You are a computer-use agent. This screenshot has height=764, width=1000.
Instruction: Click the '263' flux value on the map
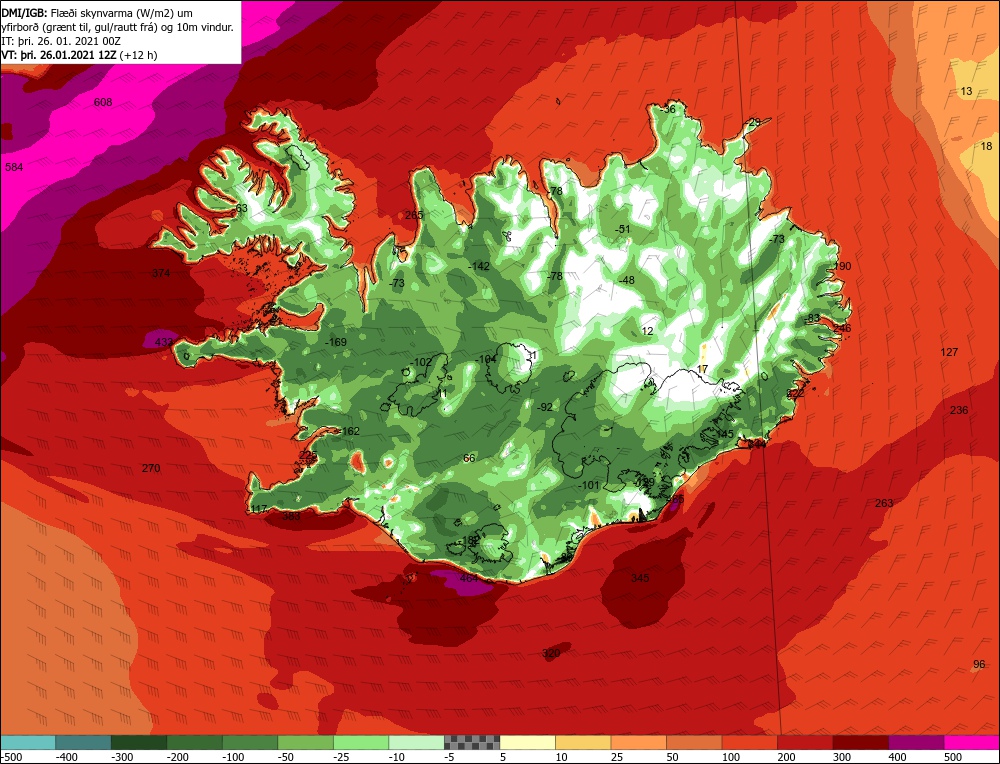point(884,503)
